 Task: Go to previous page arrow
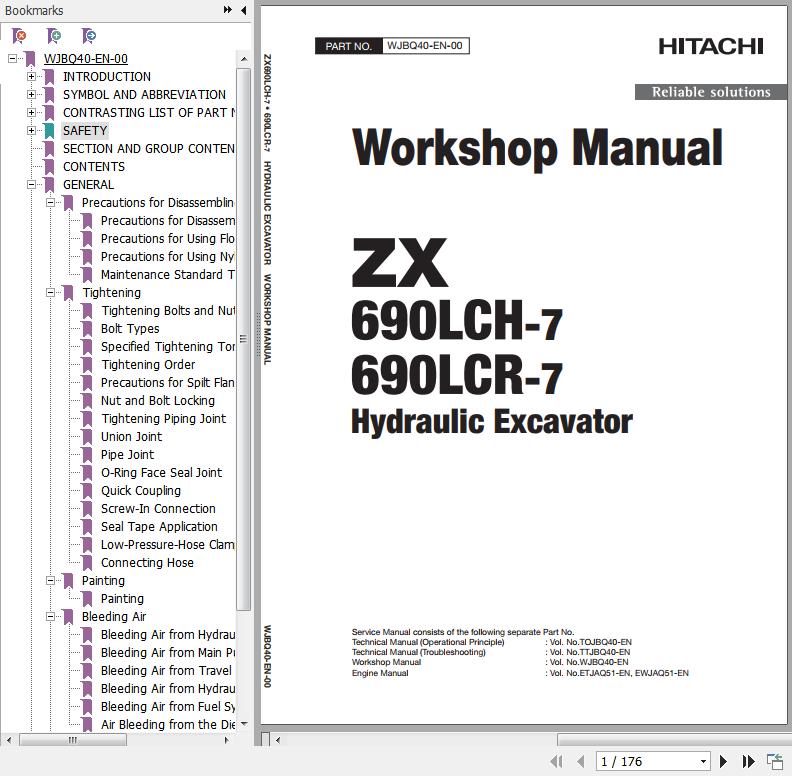point(580,761)
